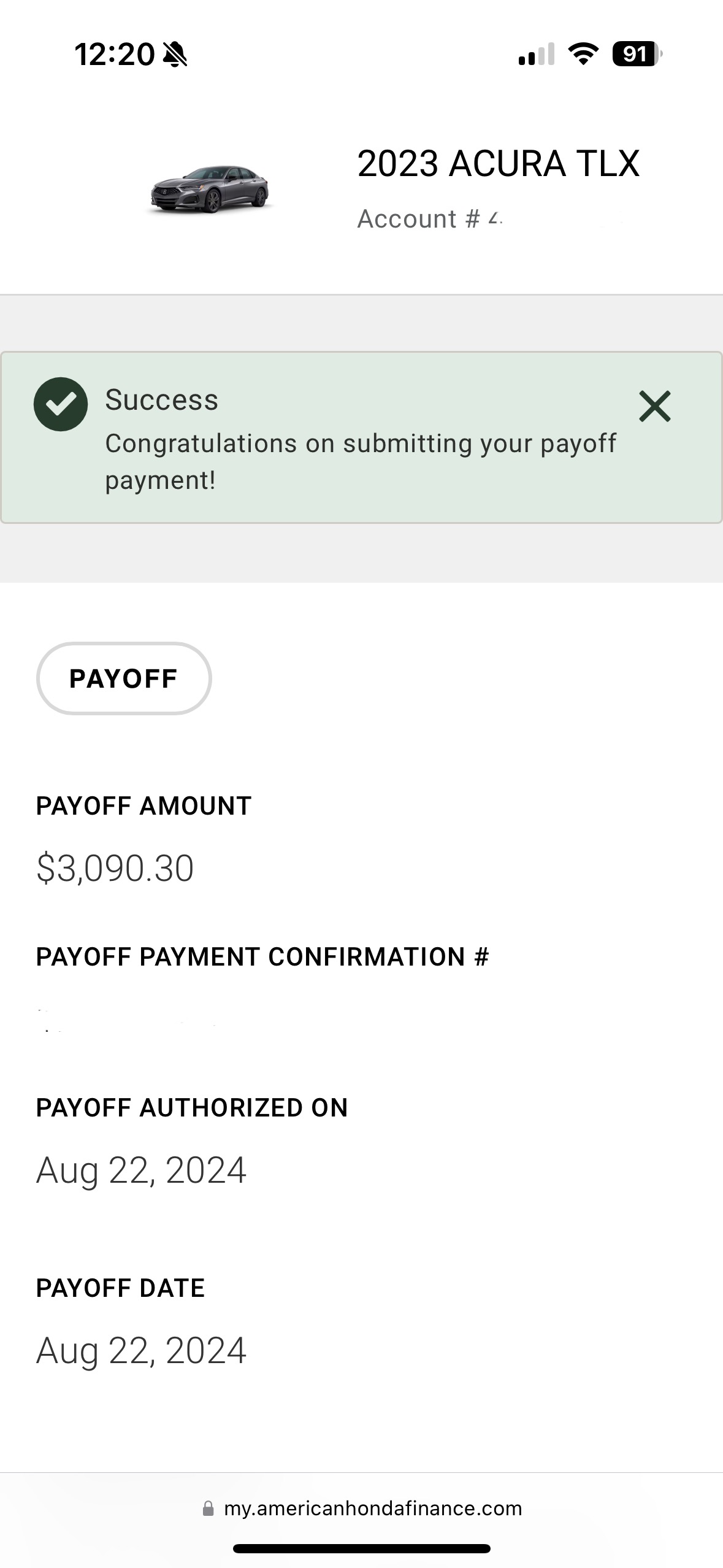The image size is (723, 1568).
Task: Tap the silent mode bell icon
Action: [175, 55]
